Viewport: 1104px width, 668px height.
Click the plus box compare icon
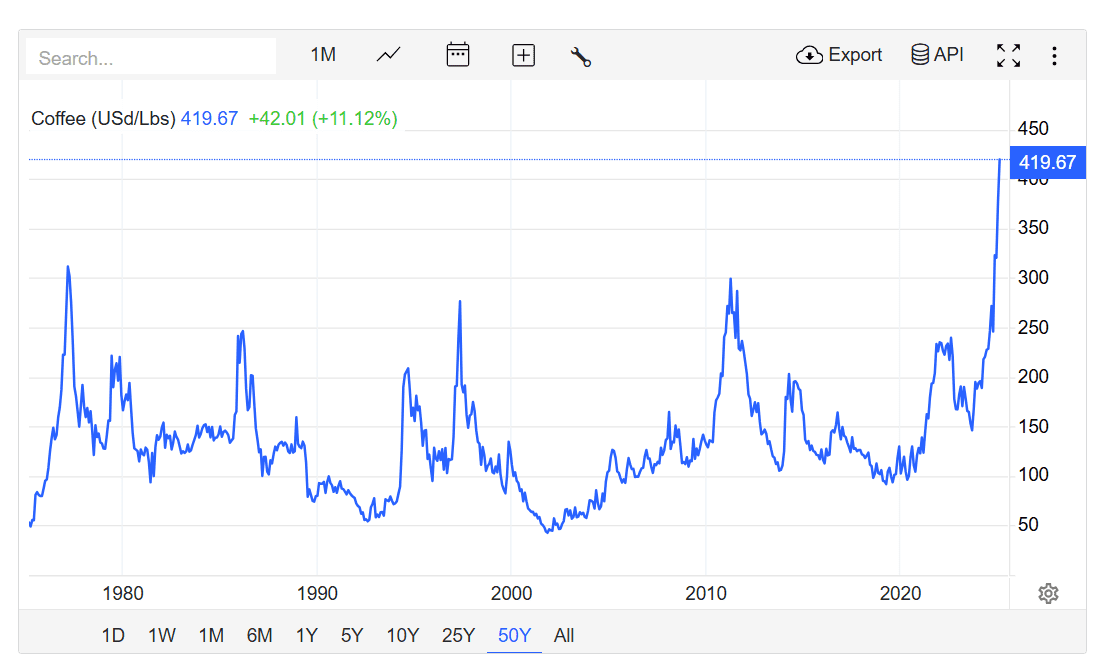523,55
